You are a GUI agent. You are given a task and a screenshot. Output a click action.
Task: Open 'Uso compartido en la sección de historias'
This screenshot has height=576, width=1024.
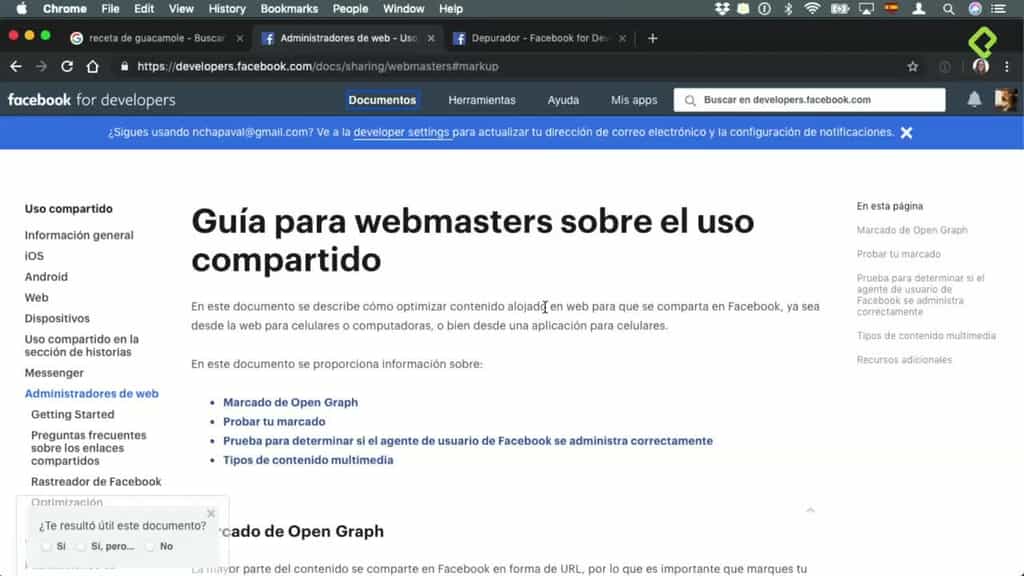coord(82,345)
